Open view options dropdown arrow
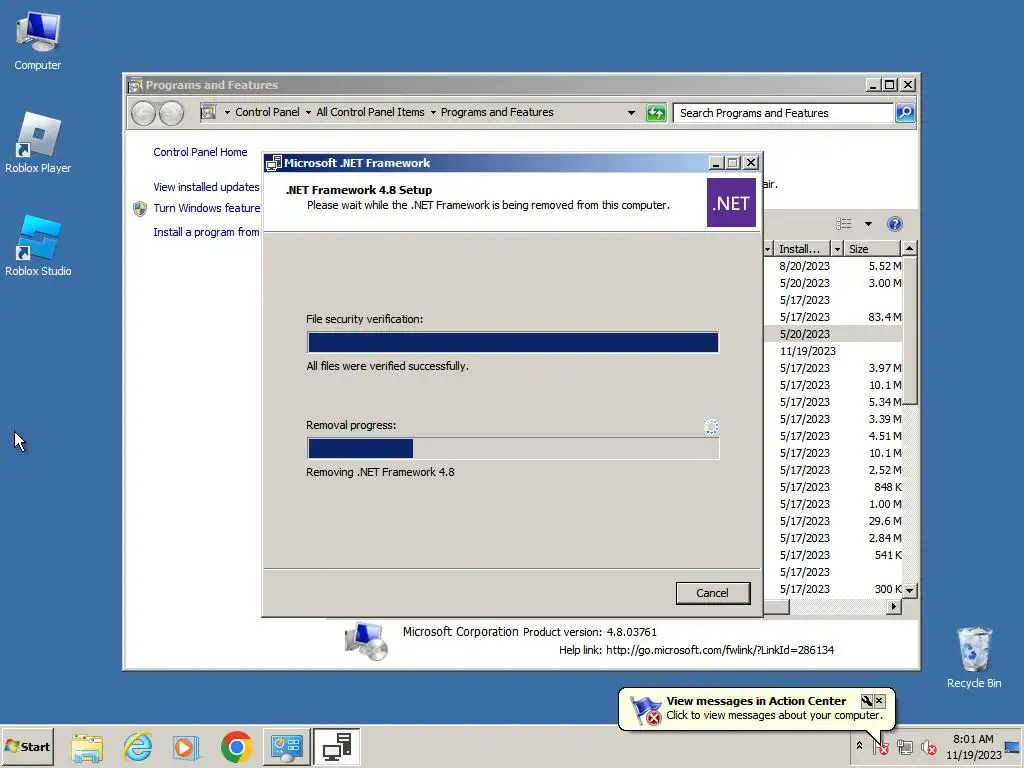 click(x=868, y=224)
